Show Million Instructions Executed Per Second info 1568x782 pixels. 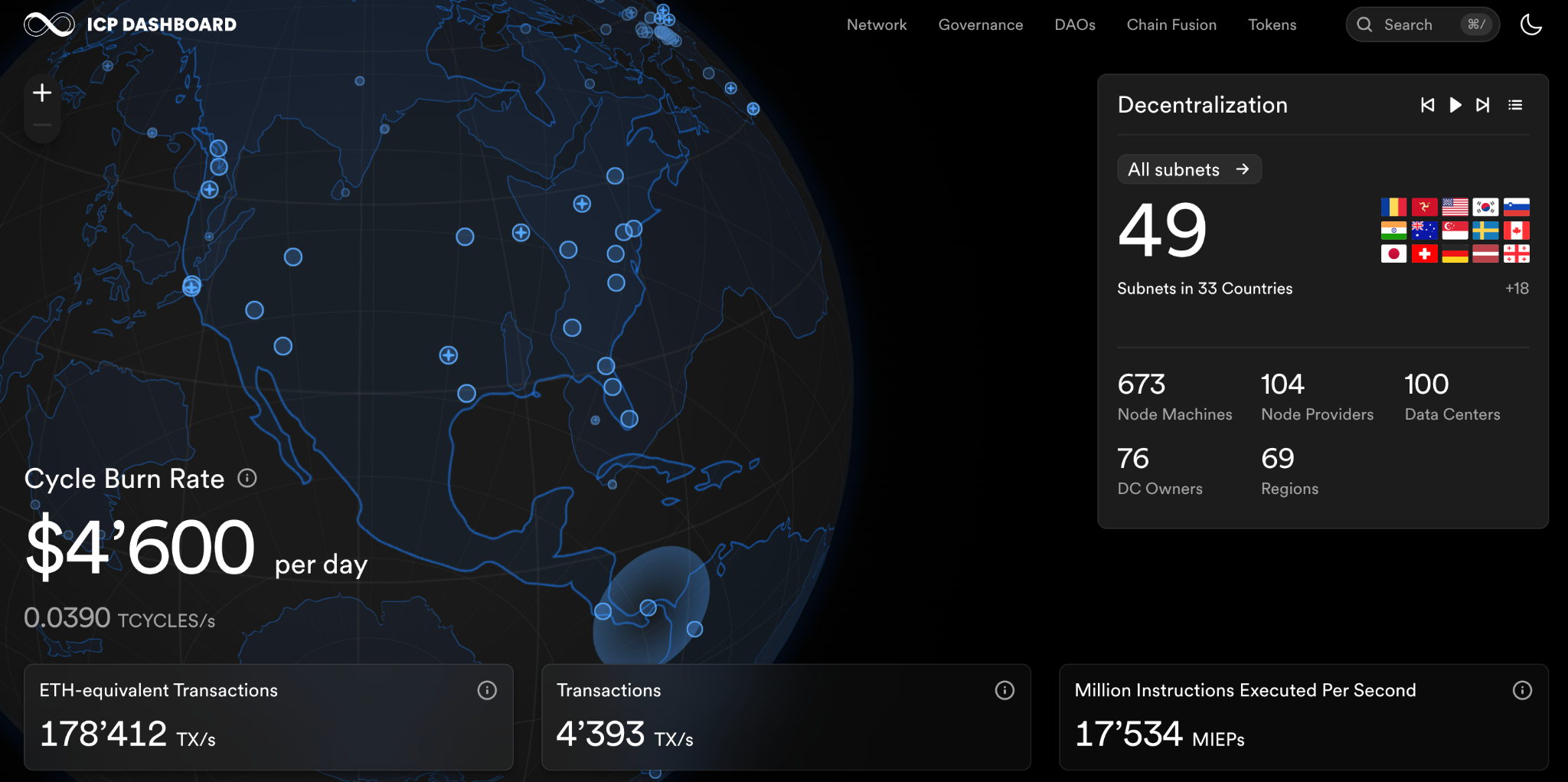(1522, 690)
